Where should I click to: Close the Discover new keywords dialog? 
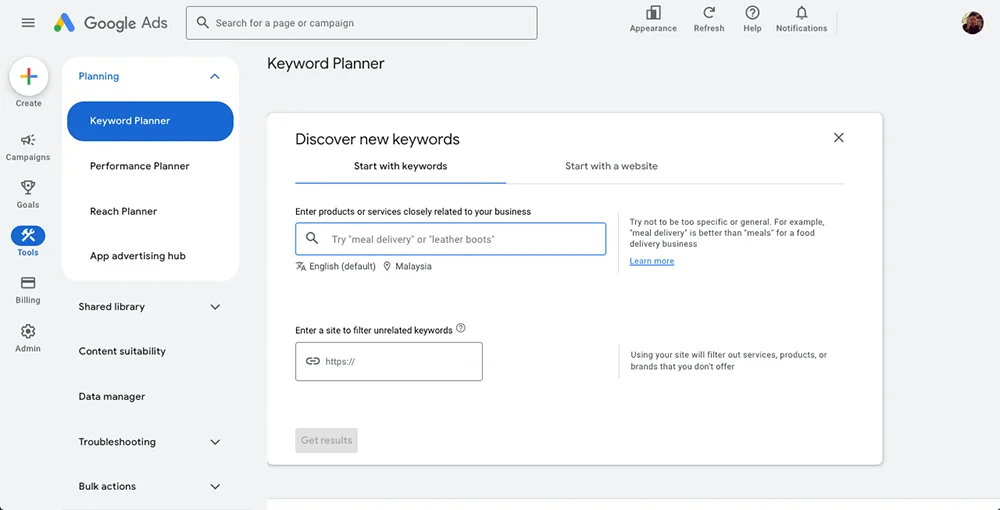coord(839,138)
